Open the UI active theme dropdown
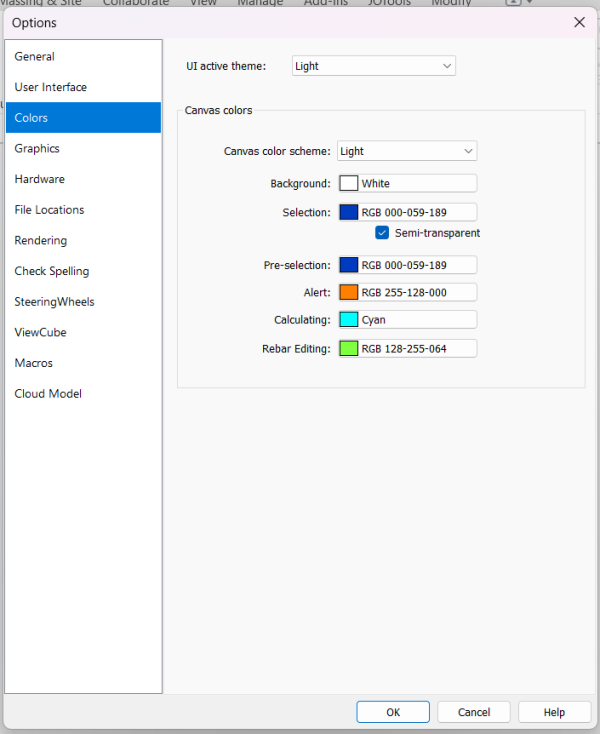This screenshot has height=734, width=600. point(374,66)
